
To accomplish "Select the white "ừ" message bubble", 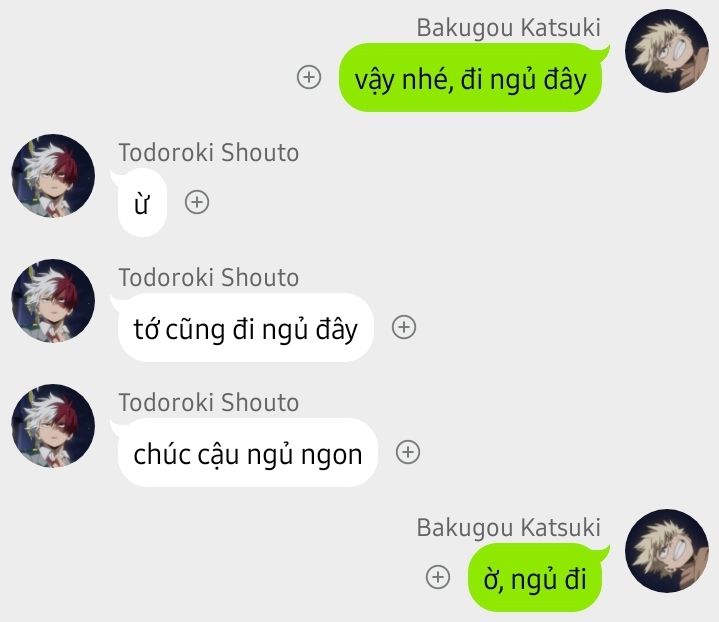I will pos(140,202).
